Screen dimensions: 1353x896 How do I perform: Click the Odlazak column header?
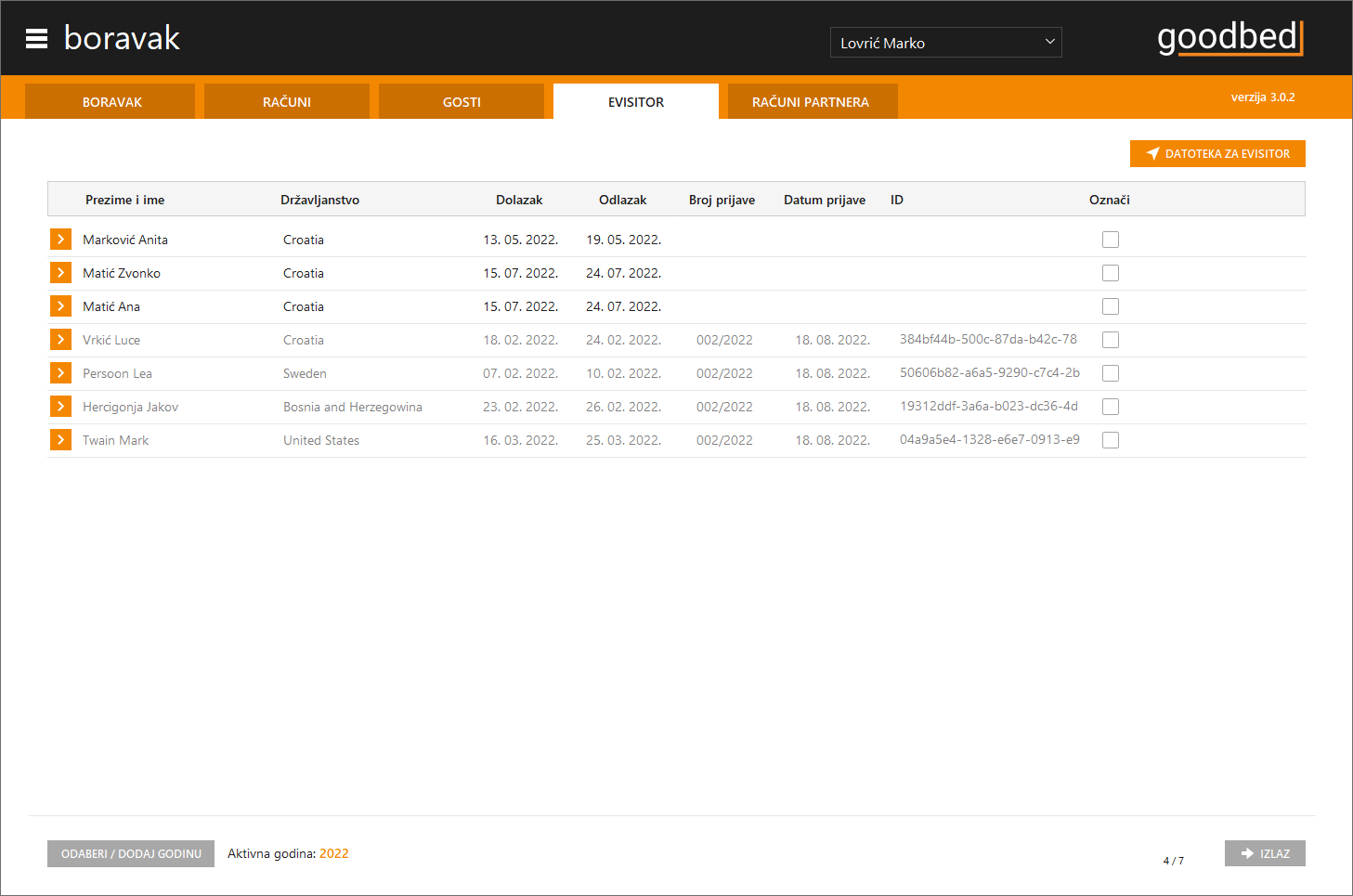click(x=622, y=200)
